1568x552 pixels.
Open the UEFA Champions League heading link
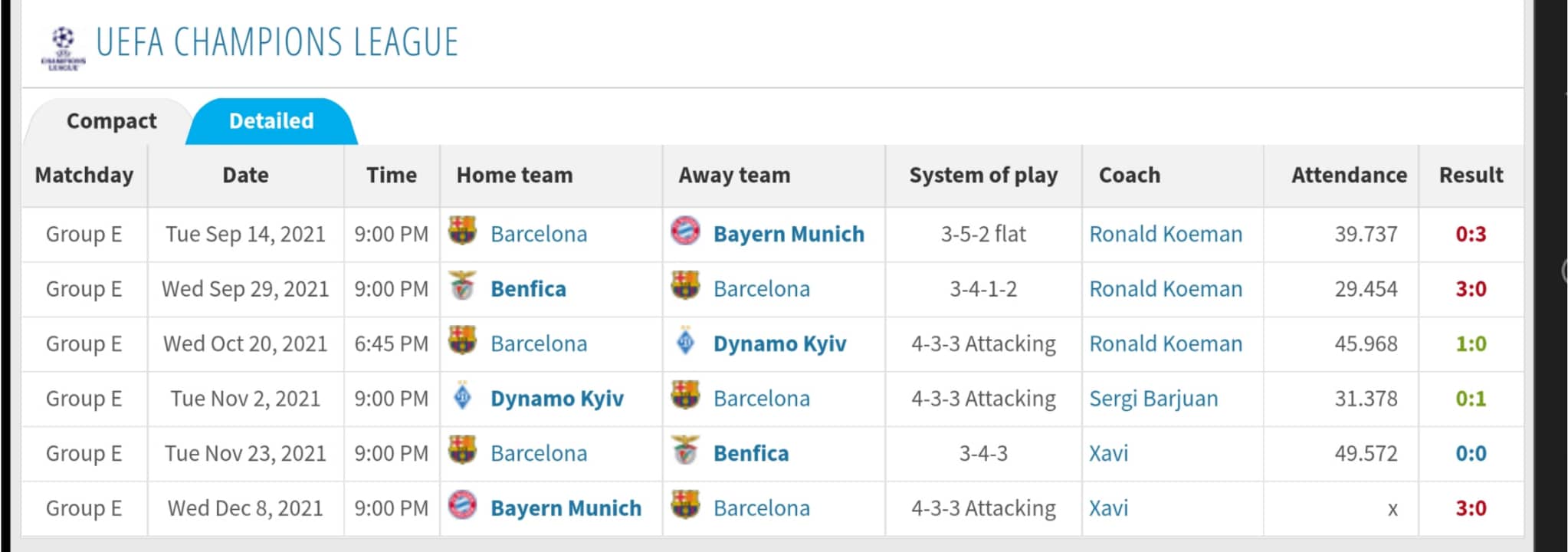pyautogui.click(x=277, y=42)
